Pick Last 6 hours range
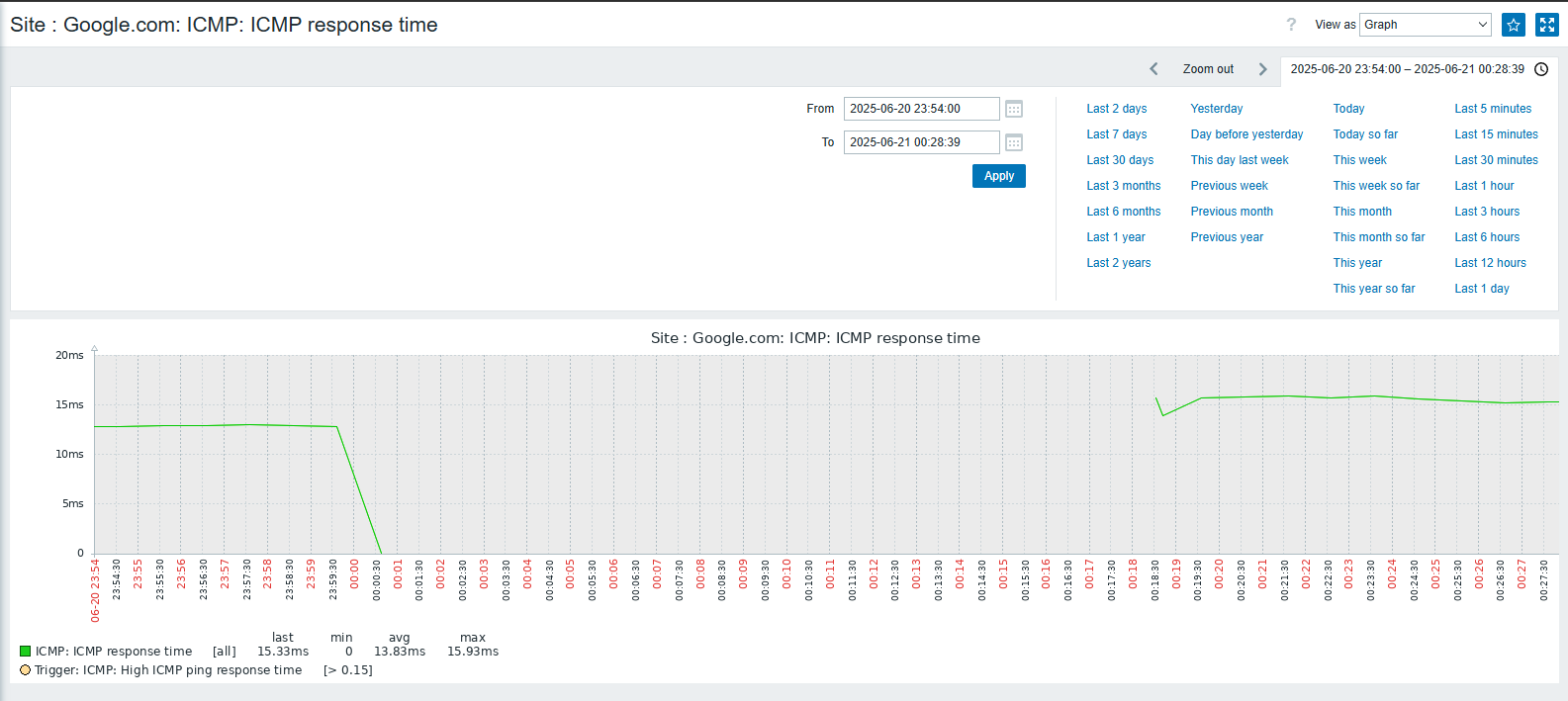 point(1487,237)
